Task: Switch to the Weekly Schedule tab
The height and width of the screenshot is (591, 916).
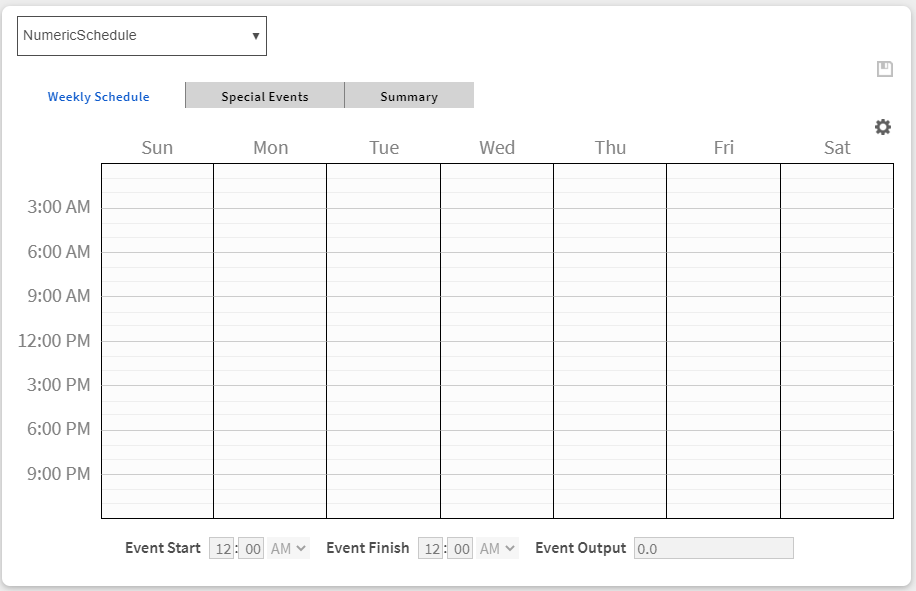Action: coord(99,97)
